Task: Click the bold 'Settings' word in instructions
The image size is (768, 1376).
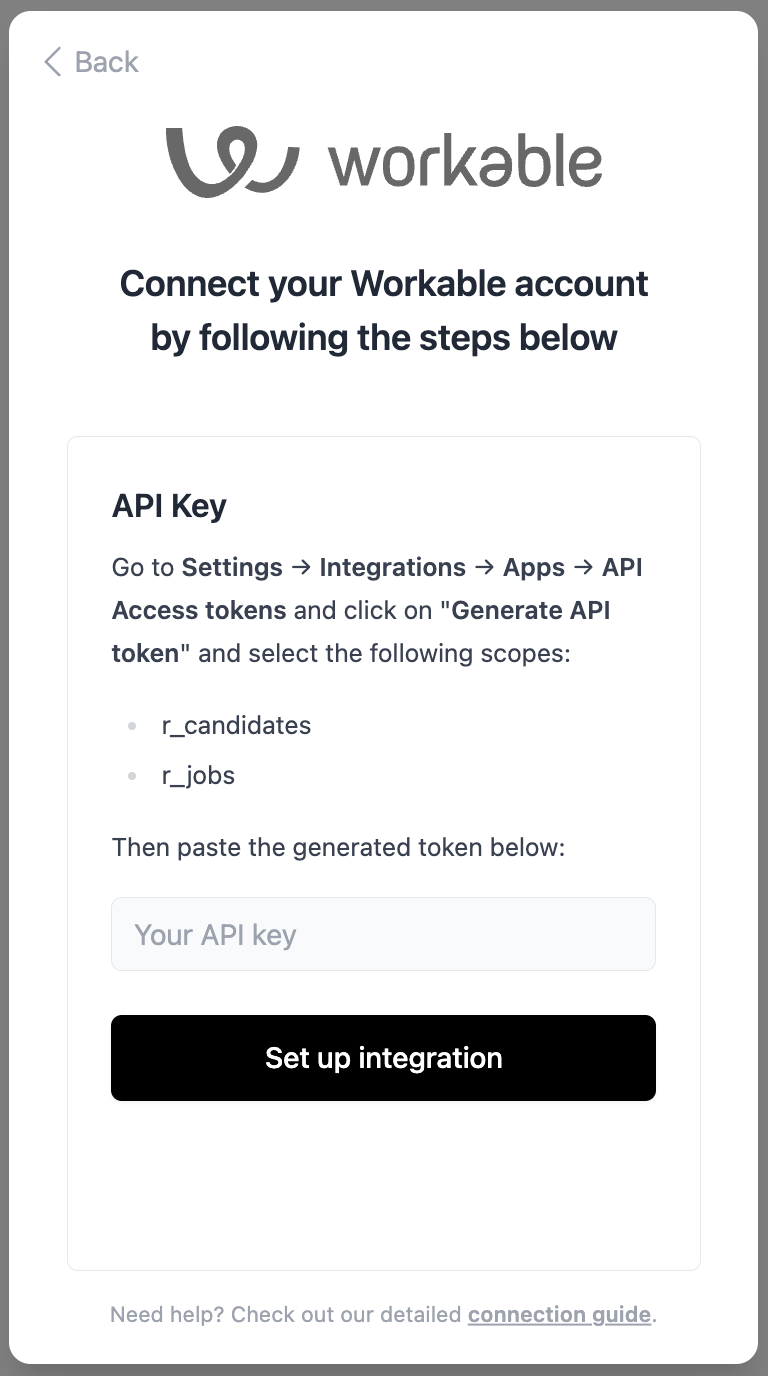Action: (232, 568)
